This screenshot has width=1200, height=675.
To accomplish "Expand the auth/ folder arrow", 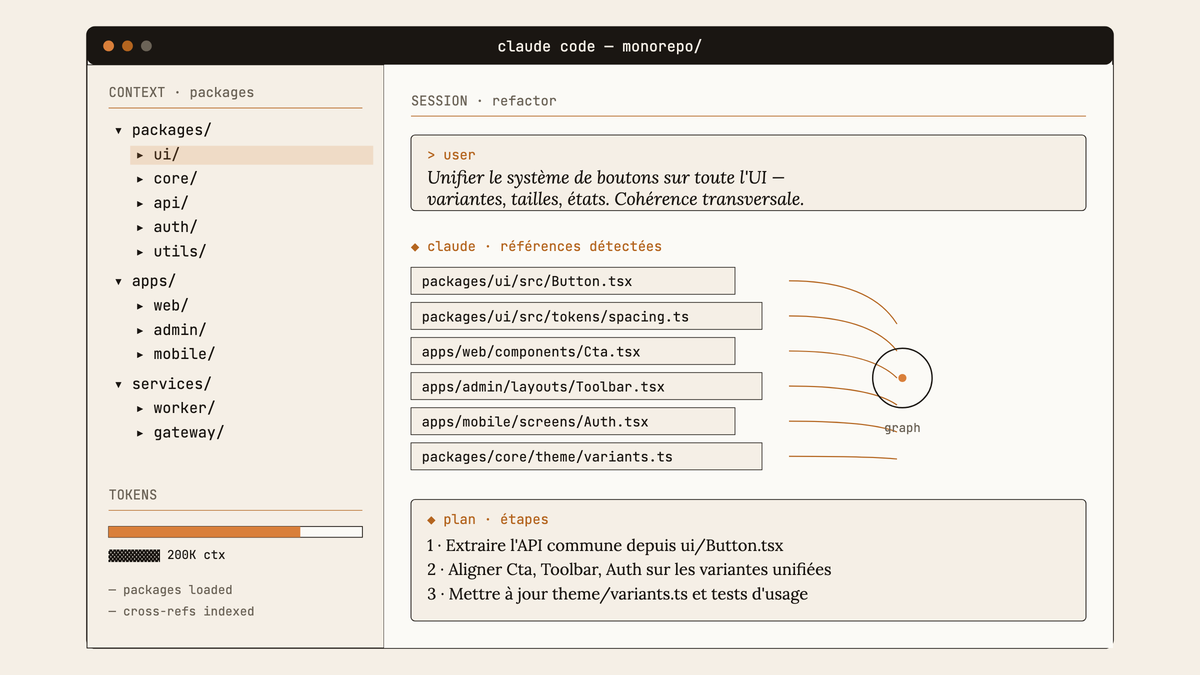I will pyautogui.click(x=140, y=227).
